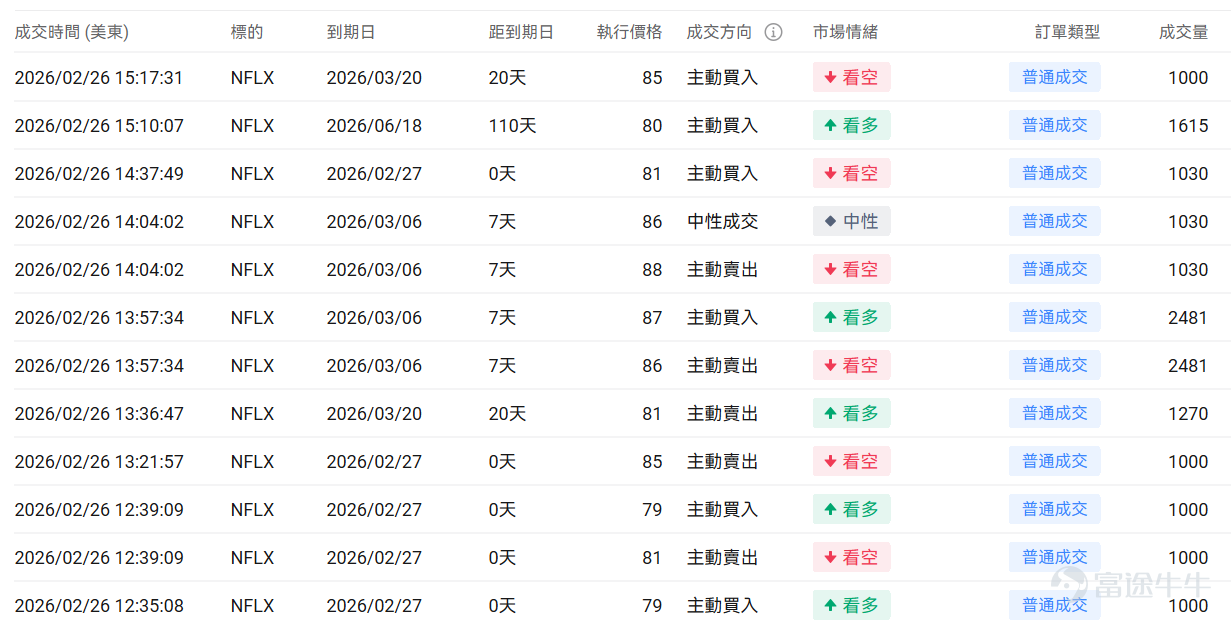The image size is (1231, 621).
Task: Click the 看空 badge in the 15:17:31 row
Action: tap(851, 77)
